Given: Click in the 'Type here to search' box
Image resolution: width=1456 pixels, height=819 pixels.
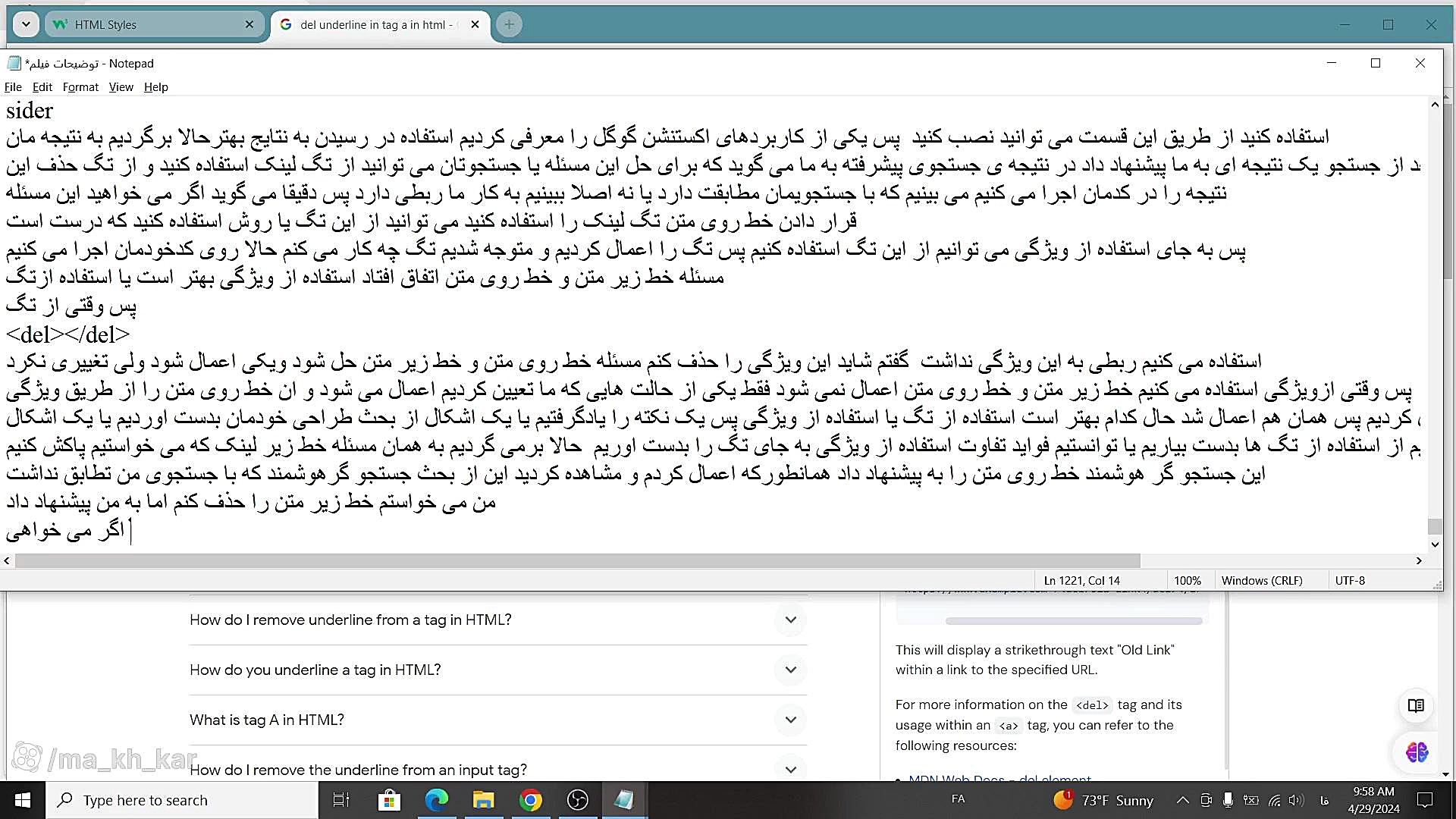Looking at the screenshot, I should 182,800.
